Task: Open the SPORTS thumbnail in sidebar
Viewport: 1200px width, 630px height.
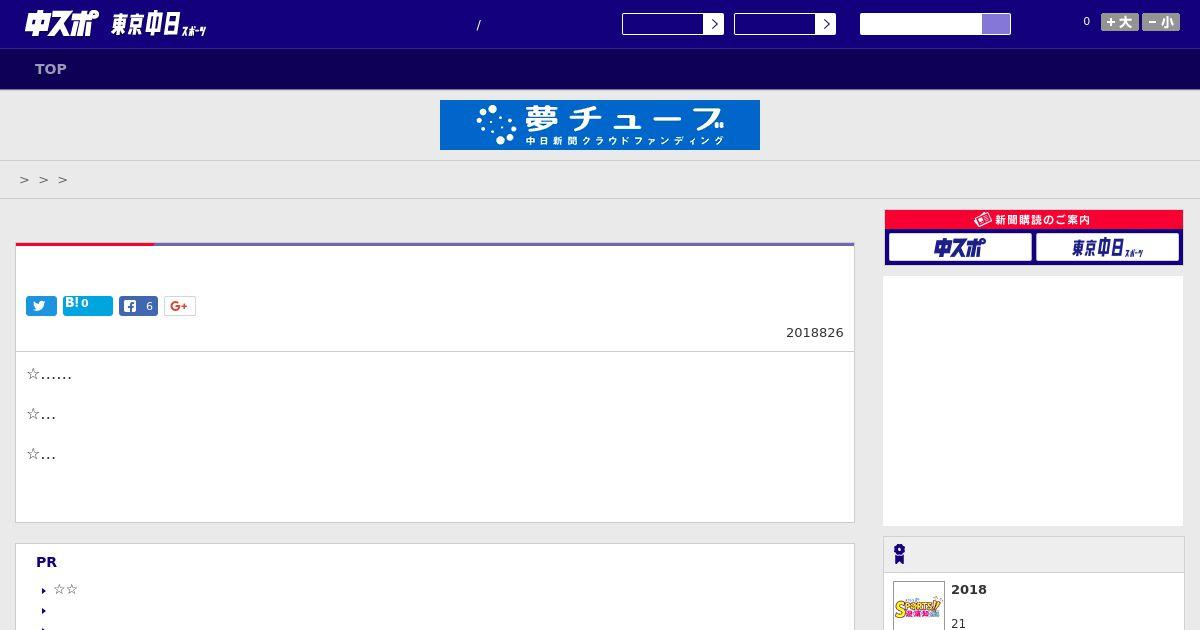Action: tap(919, 606)
